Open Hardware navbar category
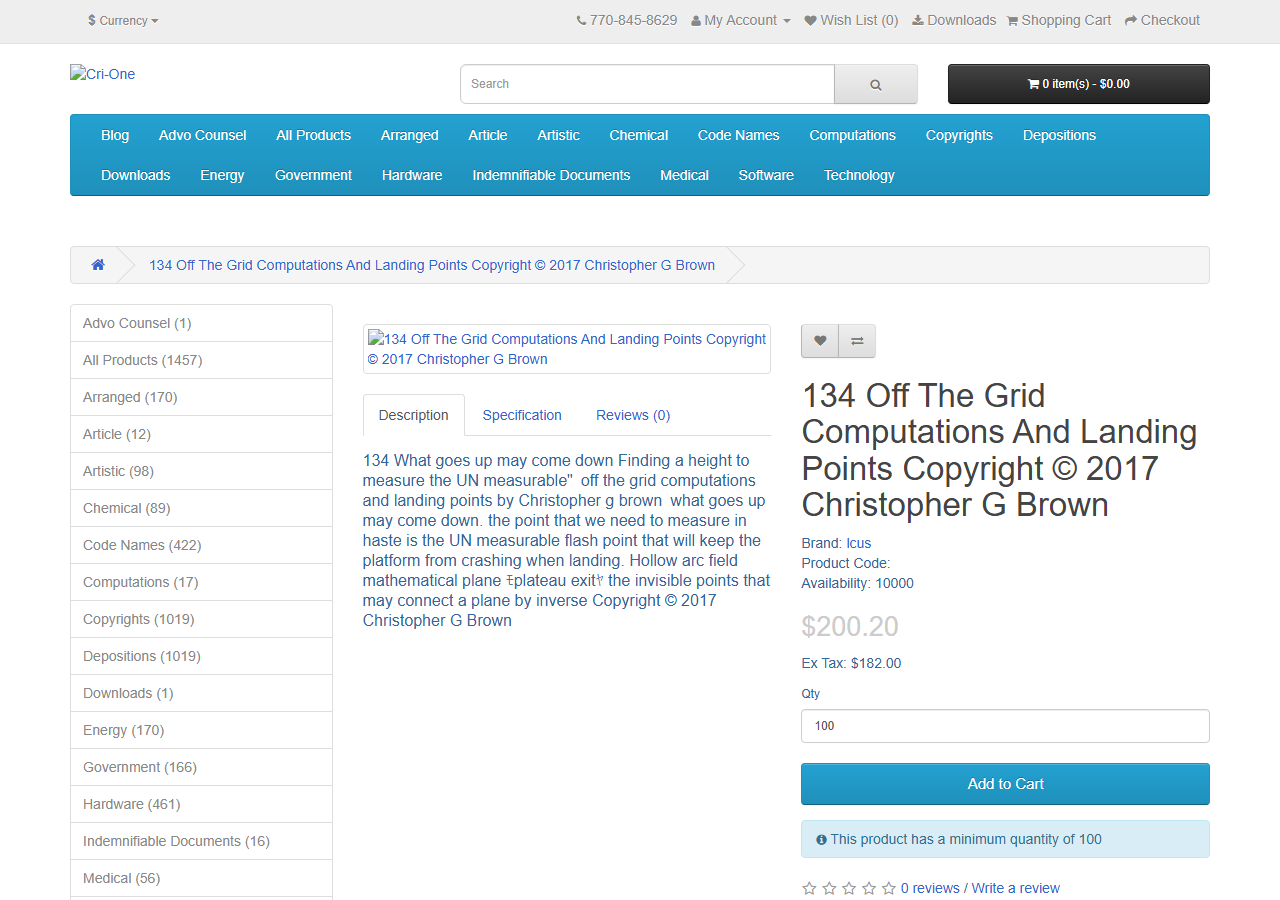 pyautogui.click(x=412, y=175)
